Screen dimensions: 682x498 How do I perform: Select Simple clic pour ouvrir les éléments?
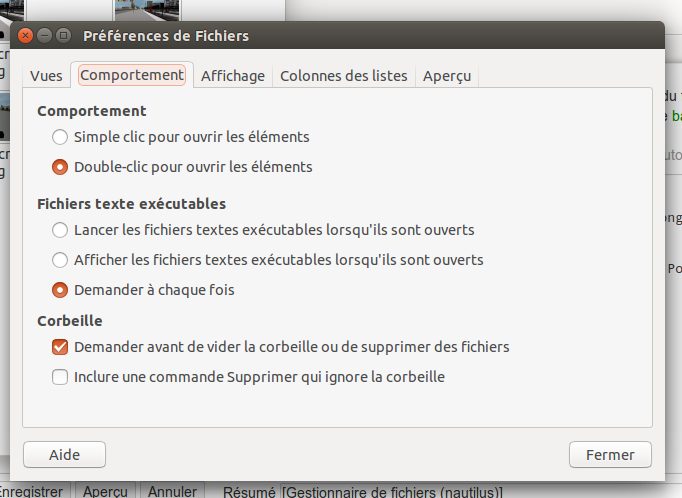pos(61,136)
